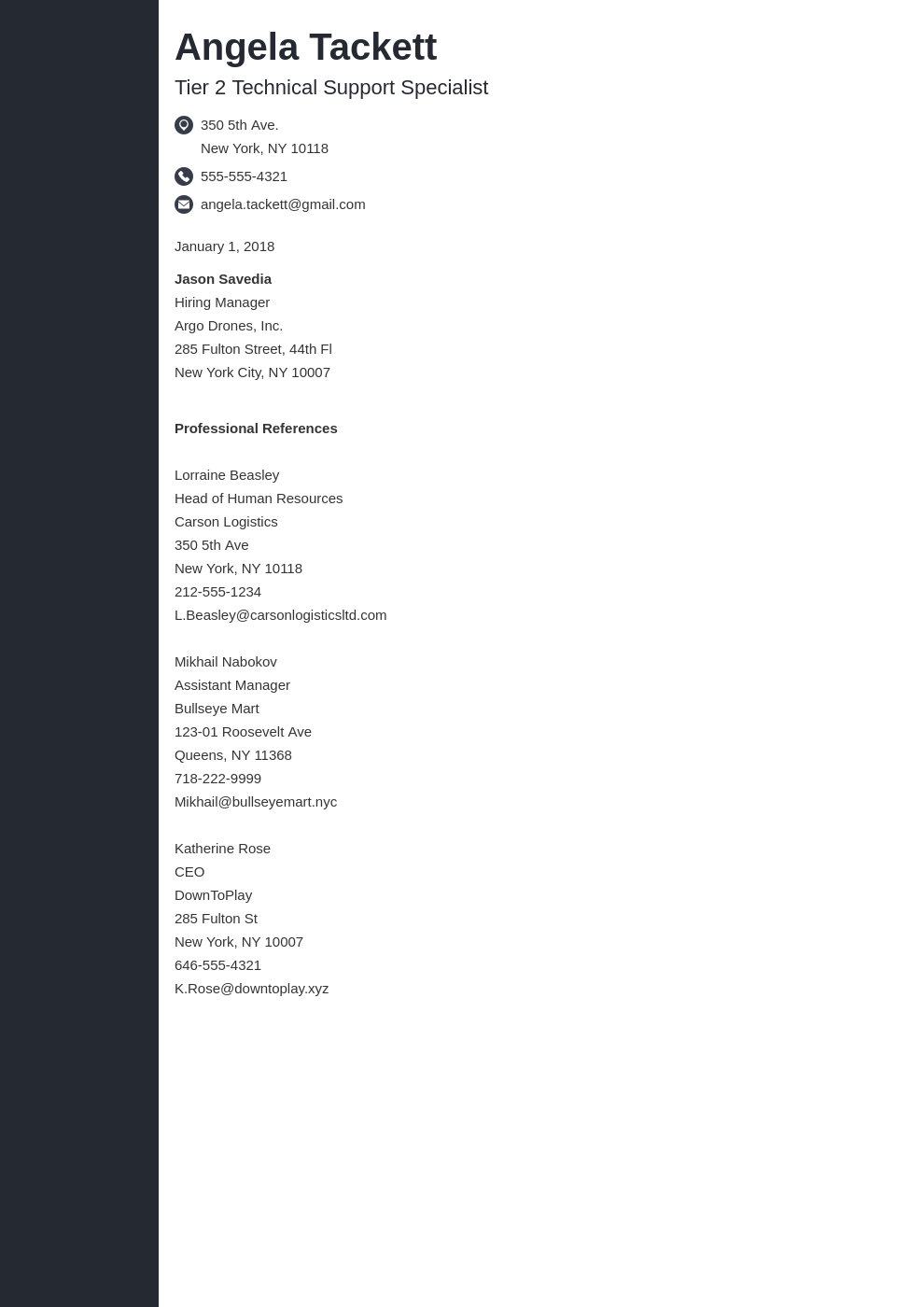Click Lorraine Beasley reference name
The width and height of the screenshot is (924, 1307).
click(x=227, y=475)
